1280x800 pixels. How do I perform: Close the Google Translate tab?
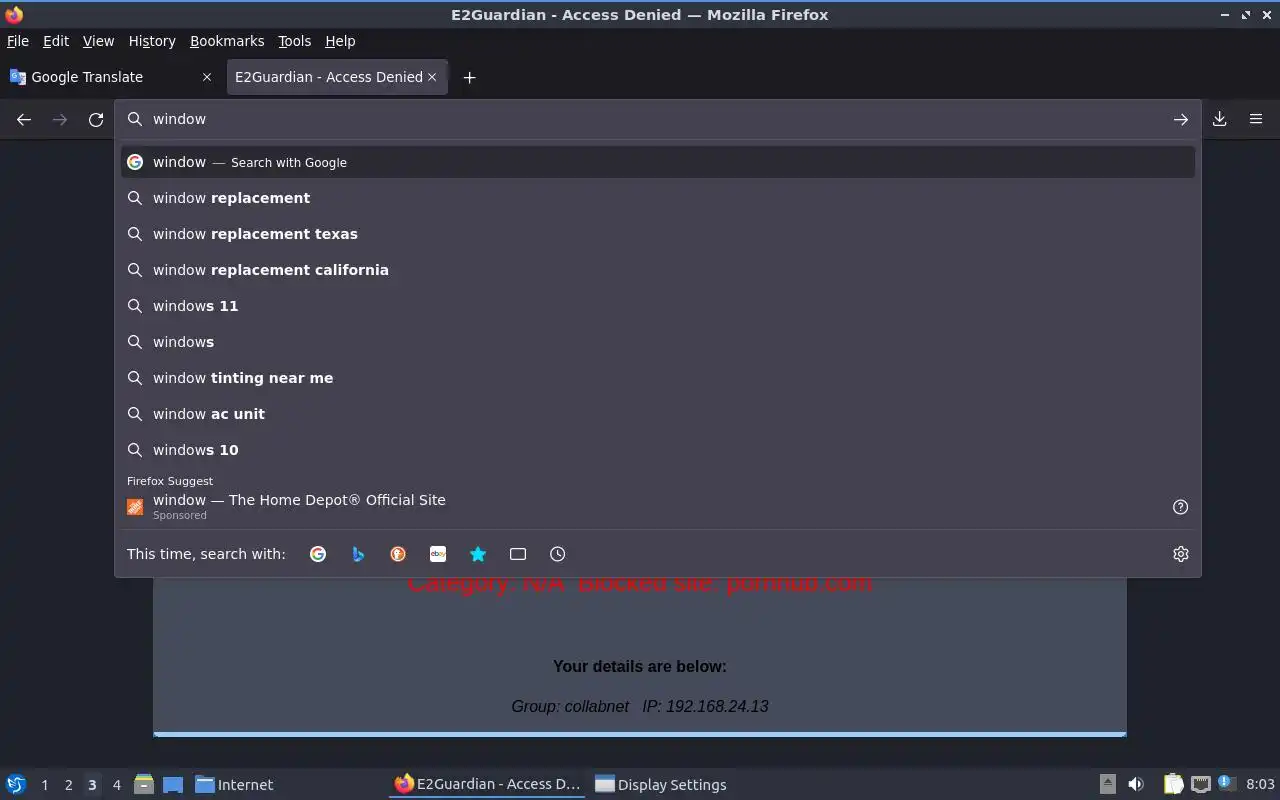[207, 77]
